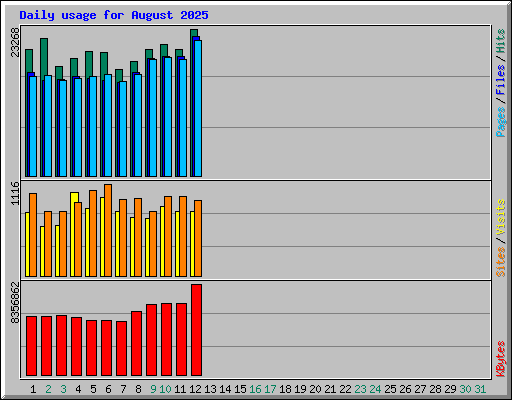Click day 5 on the x-axis

click(x=93, y=389)
